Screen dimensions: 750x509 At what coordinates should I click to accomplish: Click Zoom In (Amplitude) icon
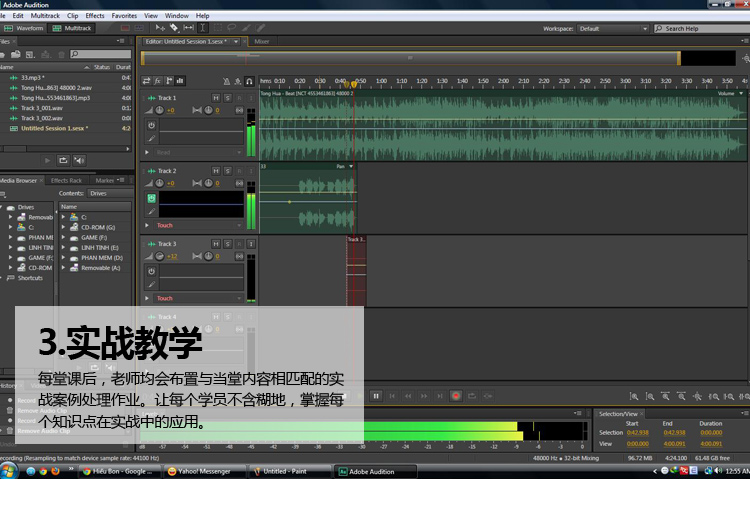634,396
